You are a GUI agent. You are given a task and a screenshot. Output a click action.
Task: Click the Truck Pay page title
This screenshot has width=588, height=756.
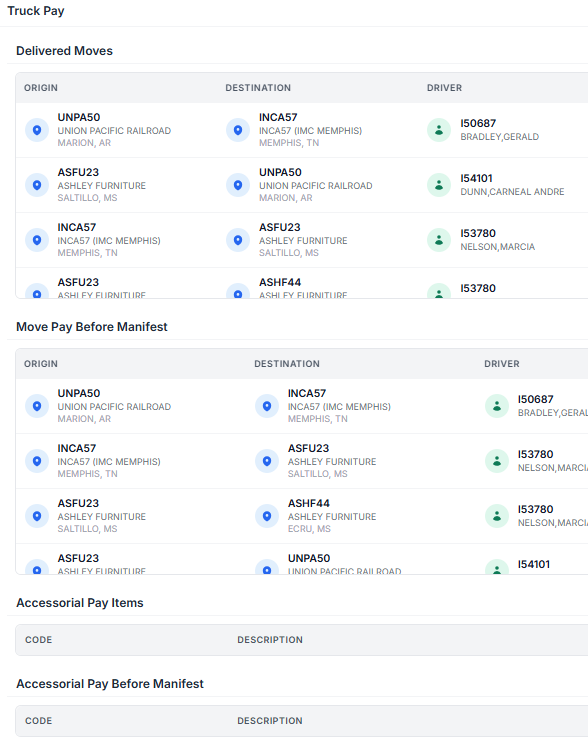(x=36, y=11)
